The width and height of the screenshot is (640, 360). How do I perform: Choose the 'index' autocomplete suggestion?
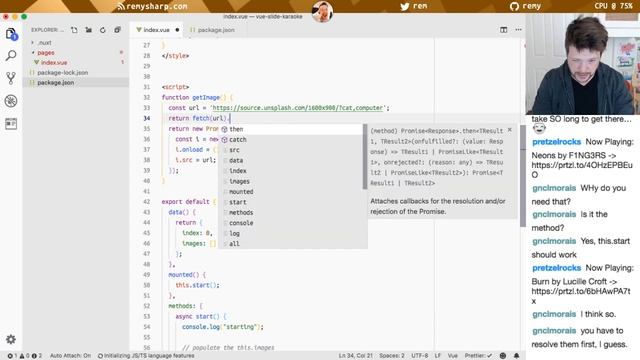point(291,171)
